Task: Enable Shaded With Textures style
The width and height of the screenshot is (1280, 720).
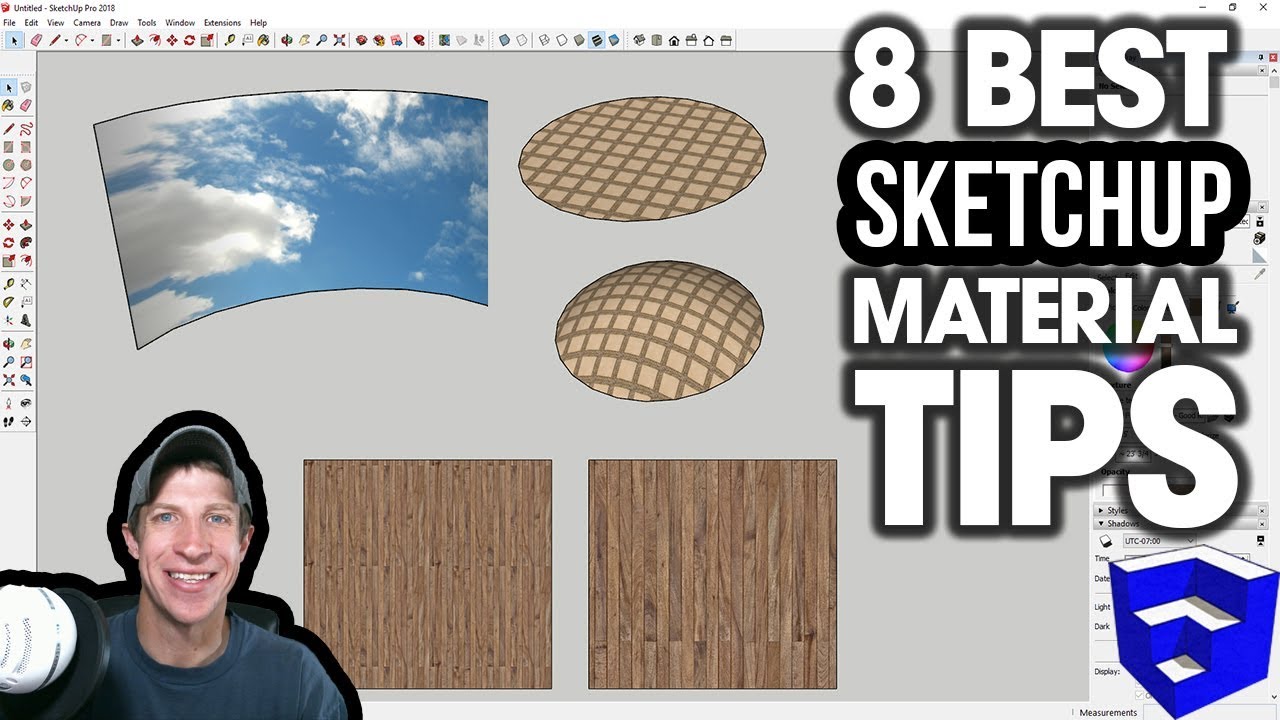Action: pyautogui.click(x=597, y=41)
